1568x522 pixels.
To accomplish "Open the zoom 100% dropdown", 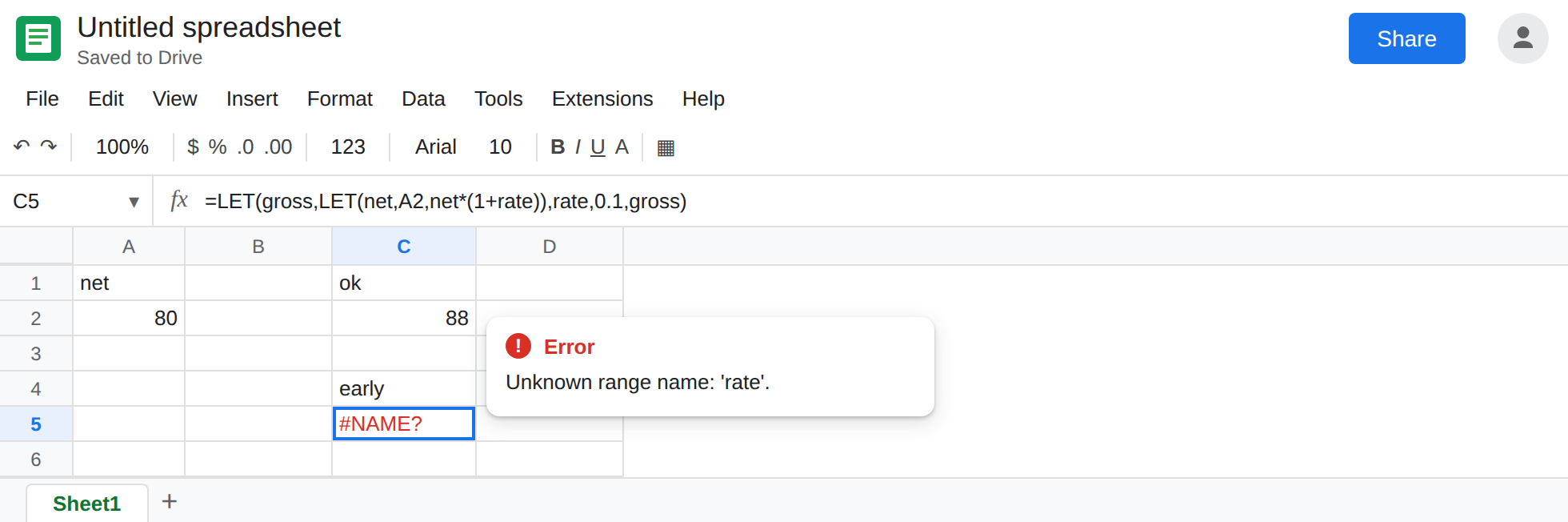I will [122, 147].
